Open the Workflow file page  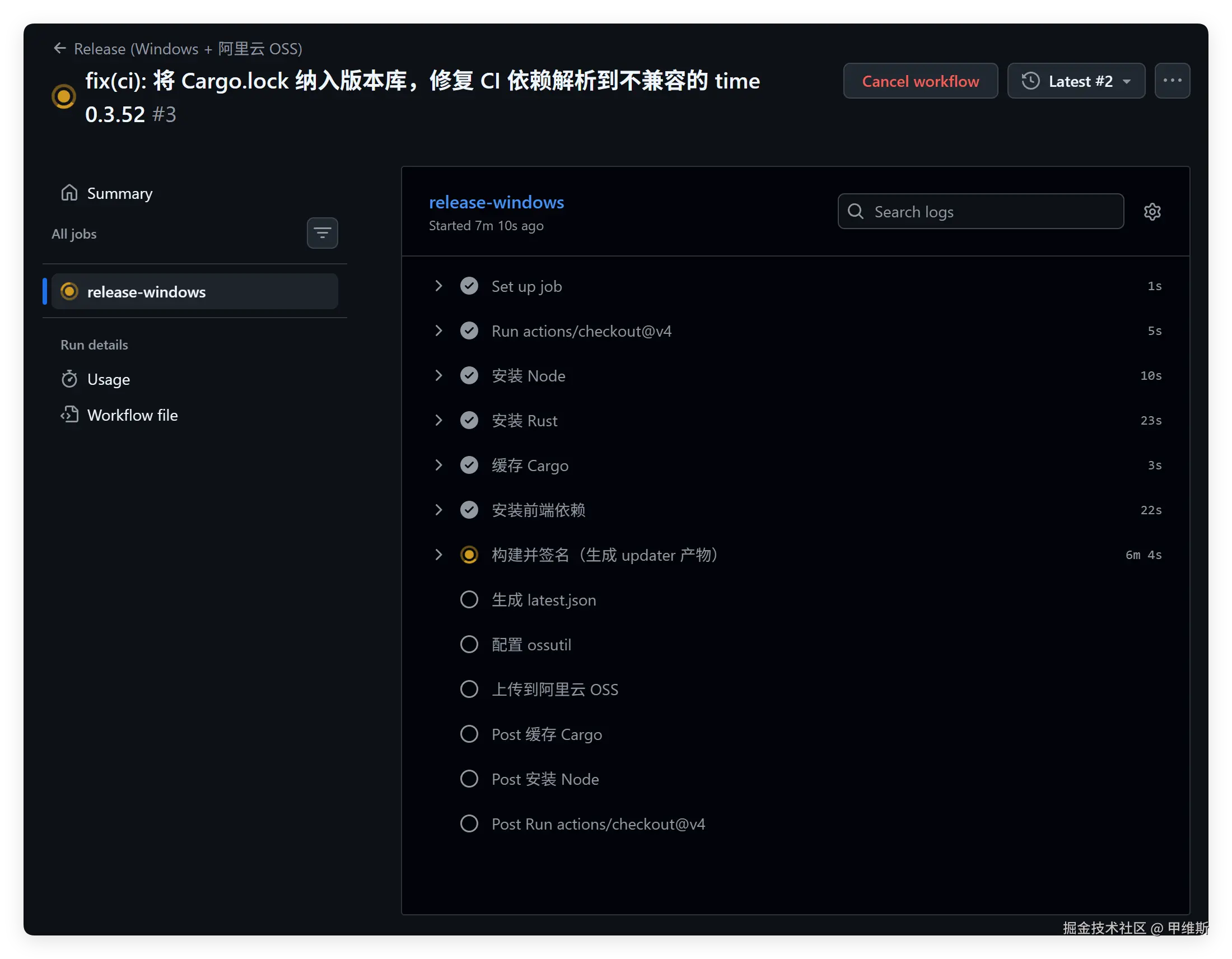click(x=132, y=415)
